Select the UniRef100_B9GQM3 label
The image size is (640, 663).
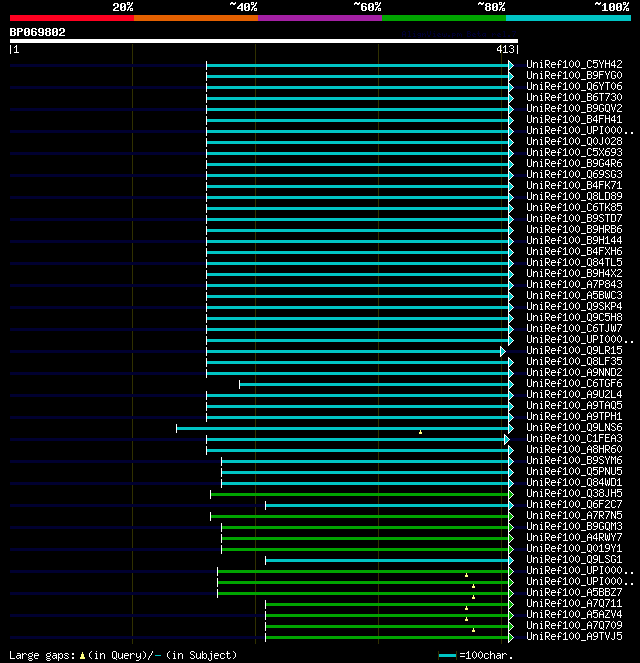574,526
